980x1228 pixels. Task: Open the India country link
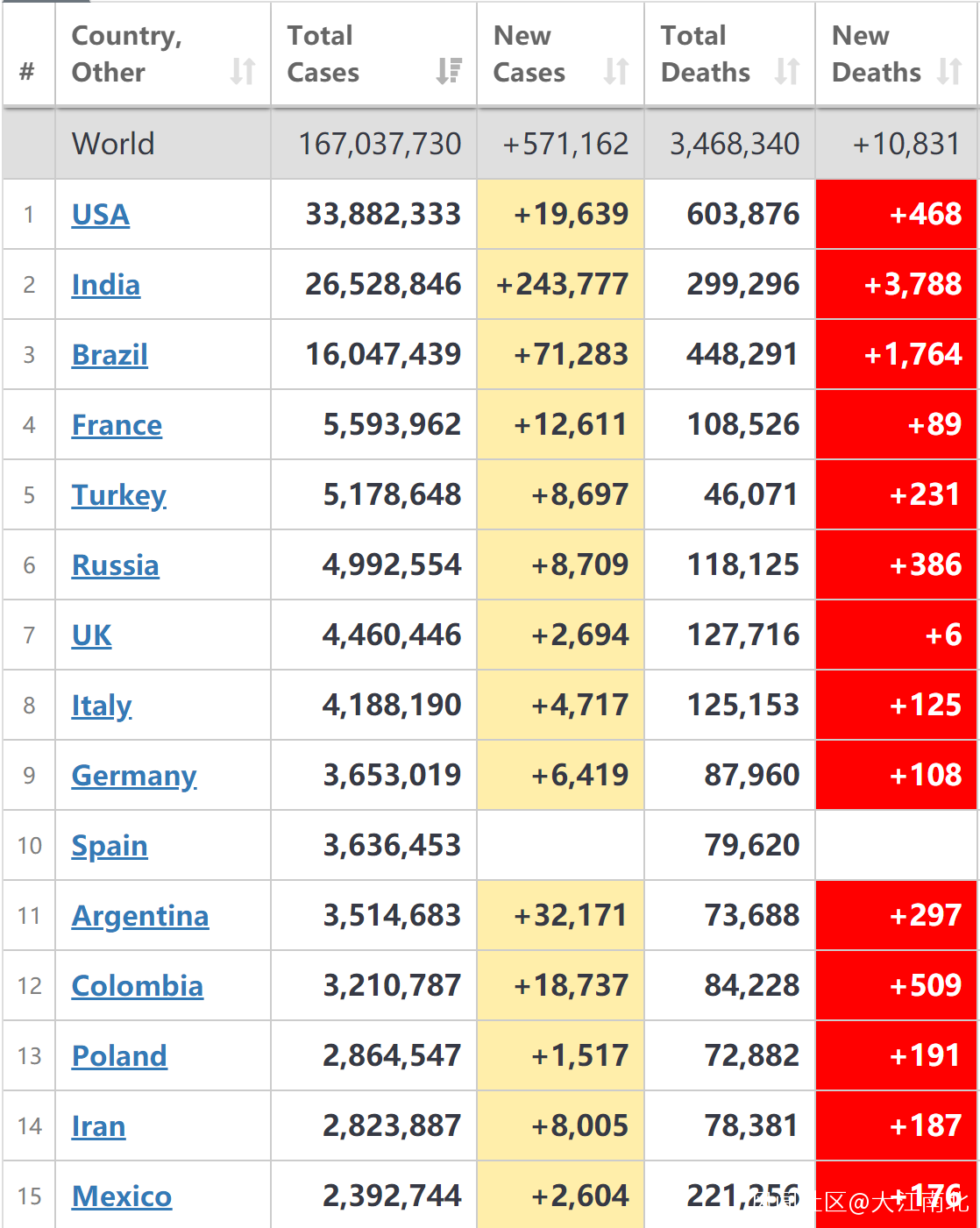click(106, 285)
